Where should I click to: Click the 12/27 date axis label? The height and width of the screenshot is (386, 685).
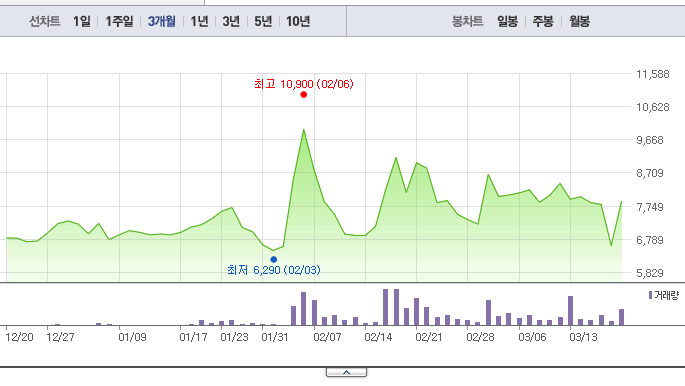pyautogui.click(x=61, y=337)
